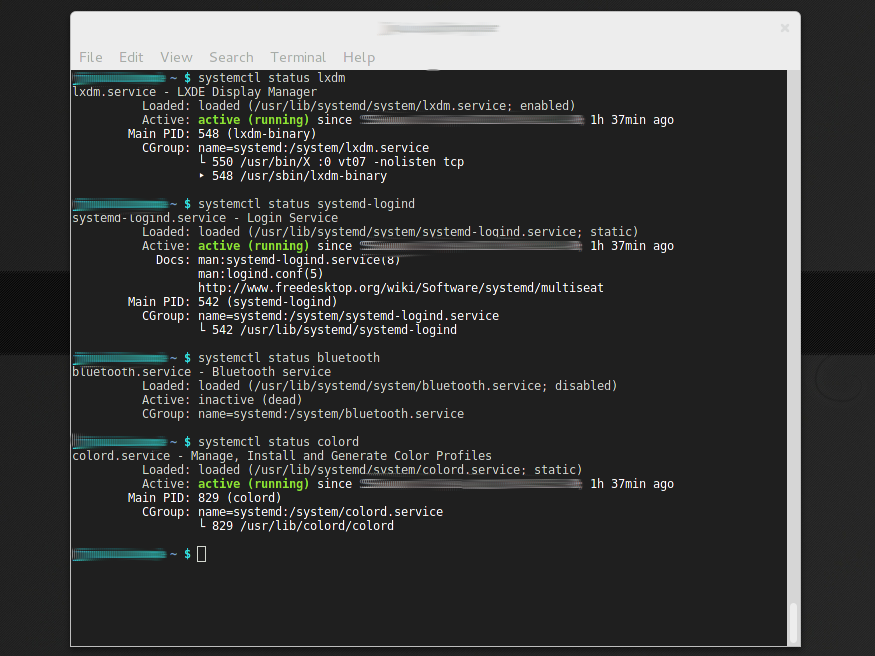Click 'name=systemd:/system/systemd-logind.service' CGroup line
Image resolution: width=875 pixels, height=656 pixels.
click(320, 316)
